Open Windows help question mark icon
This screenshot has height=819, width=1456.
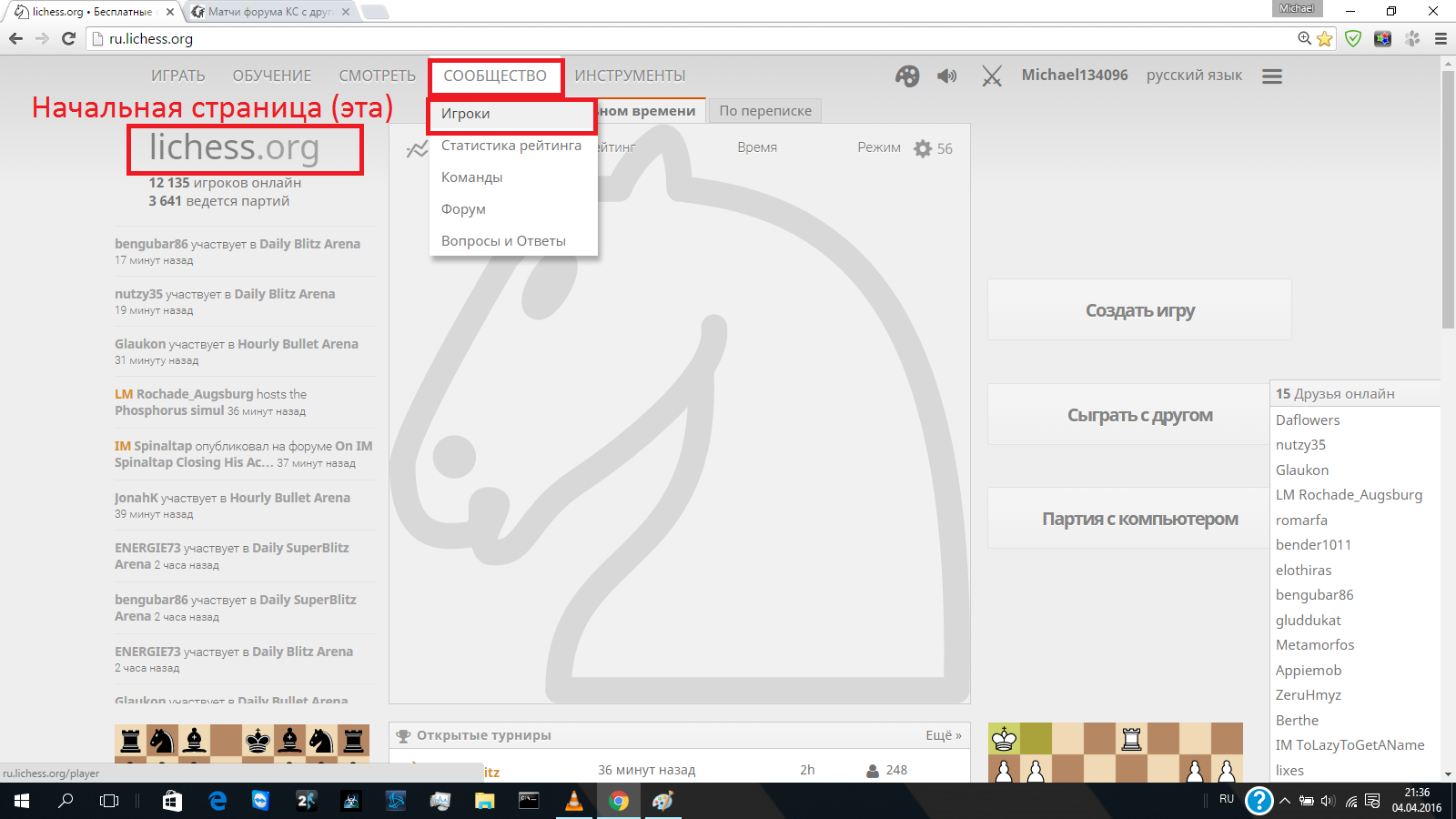[x=1259, y=801]
